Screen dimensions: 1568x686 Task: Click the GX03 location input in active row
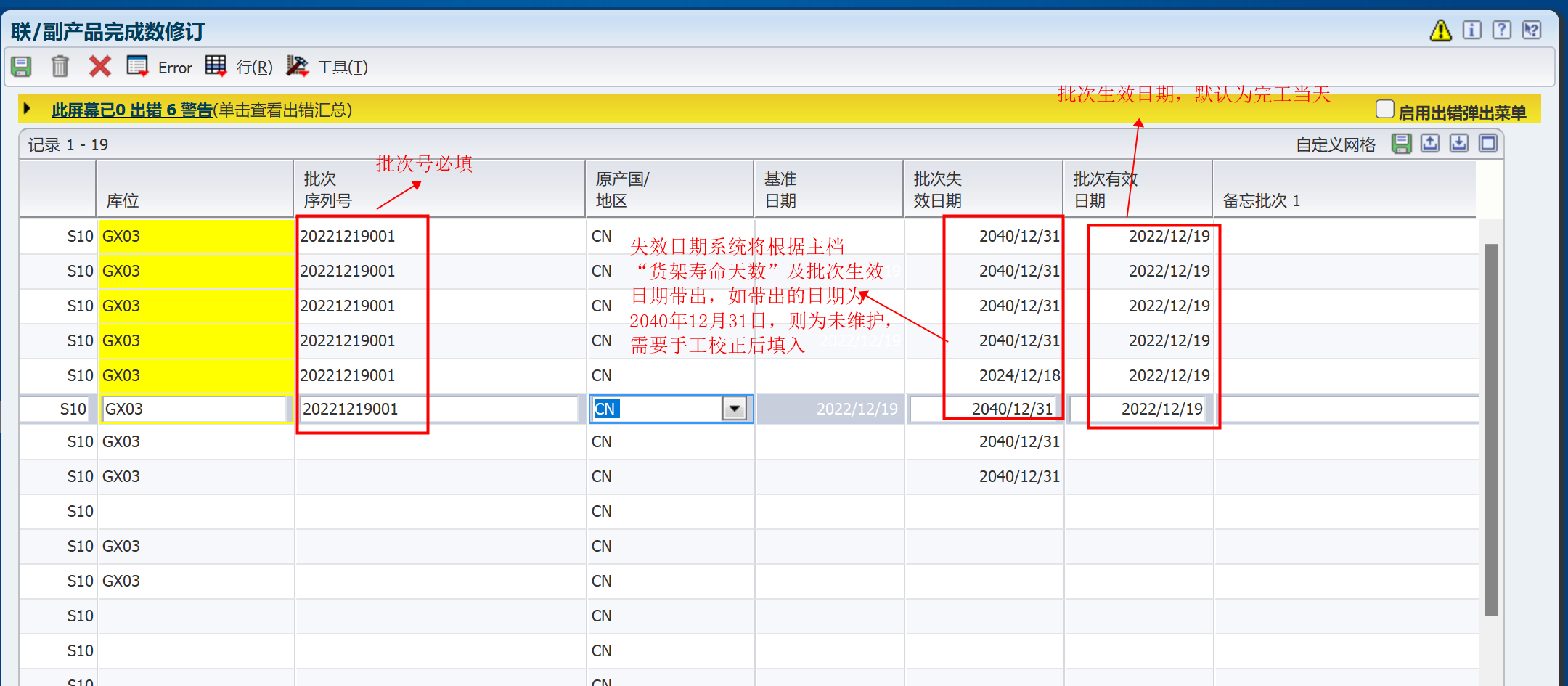coord(194,409)
